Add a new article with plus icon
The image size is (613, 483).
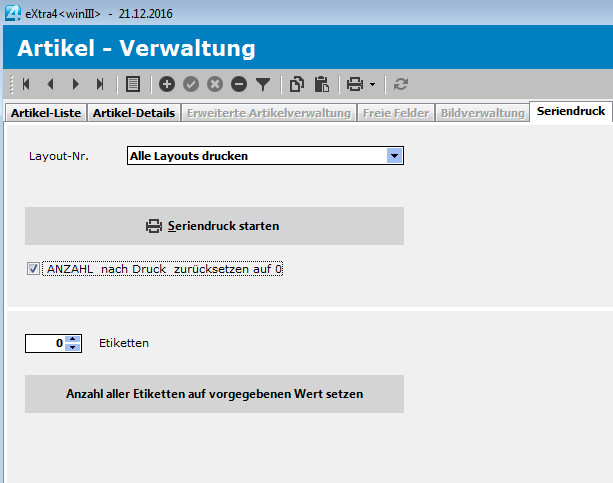click(x=167, y=84)
